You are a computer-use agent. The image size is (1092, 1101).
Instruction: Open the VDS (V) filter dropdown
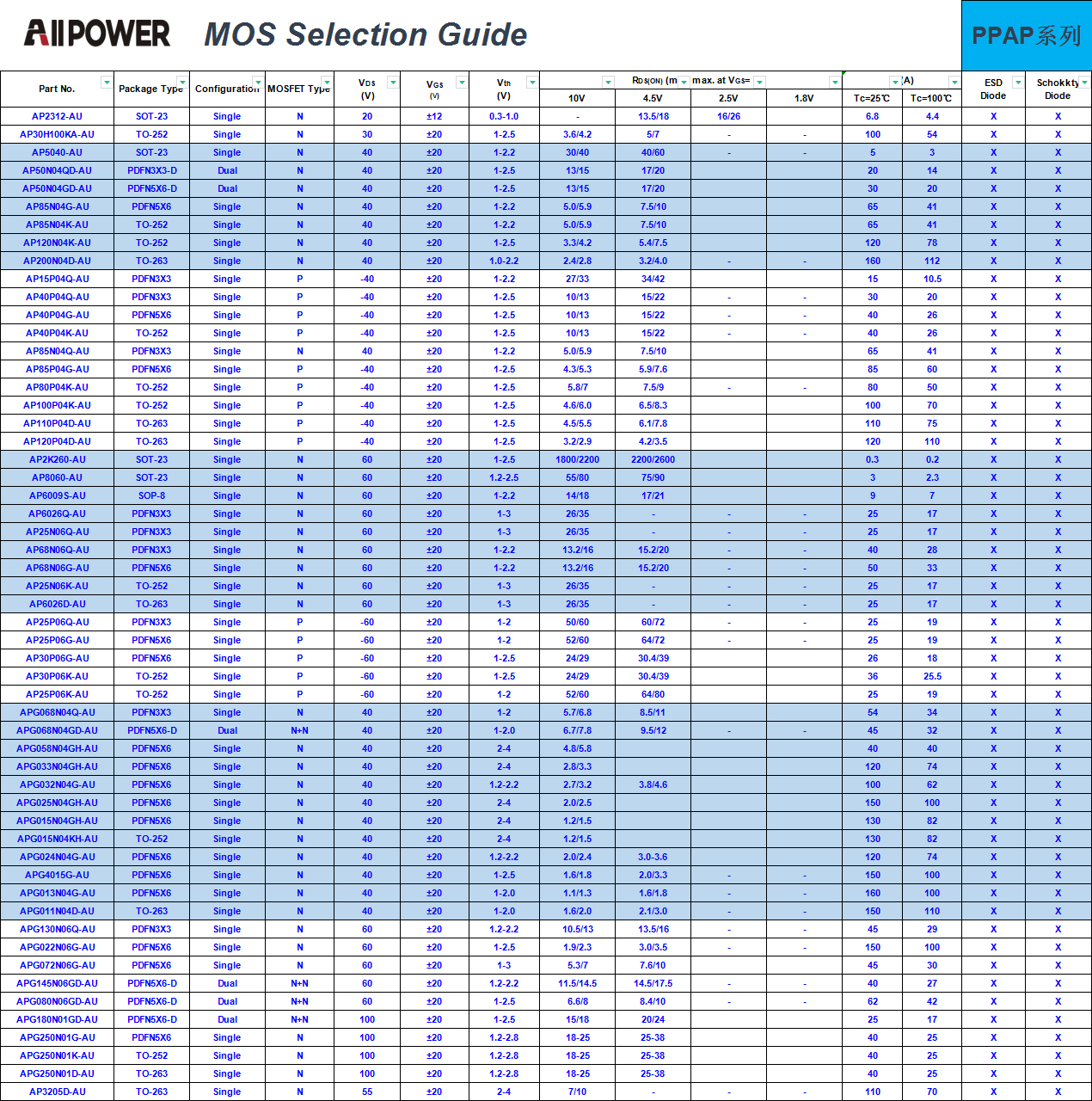pos(393,83)
